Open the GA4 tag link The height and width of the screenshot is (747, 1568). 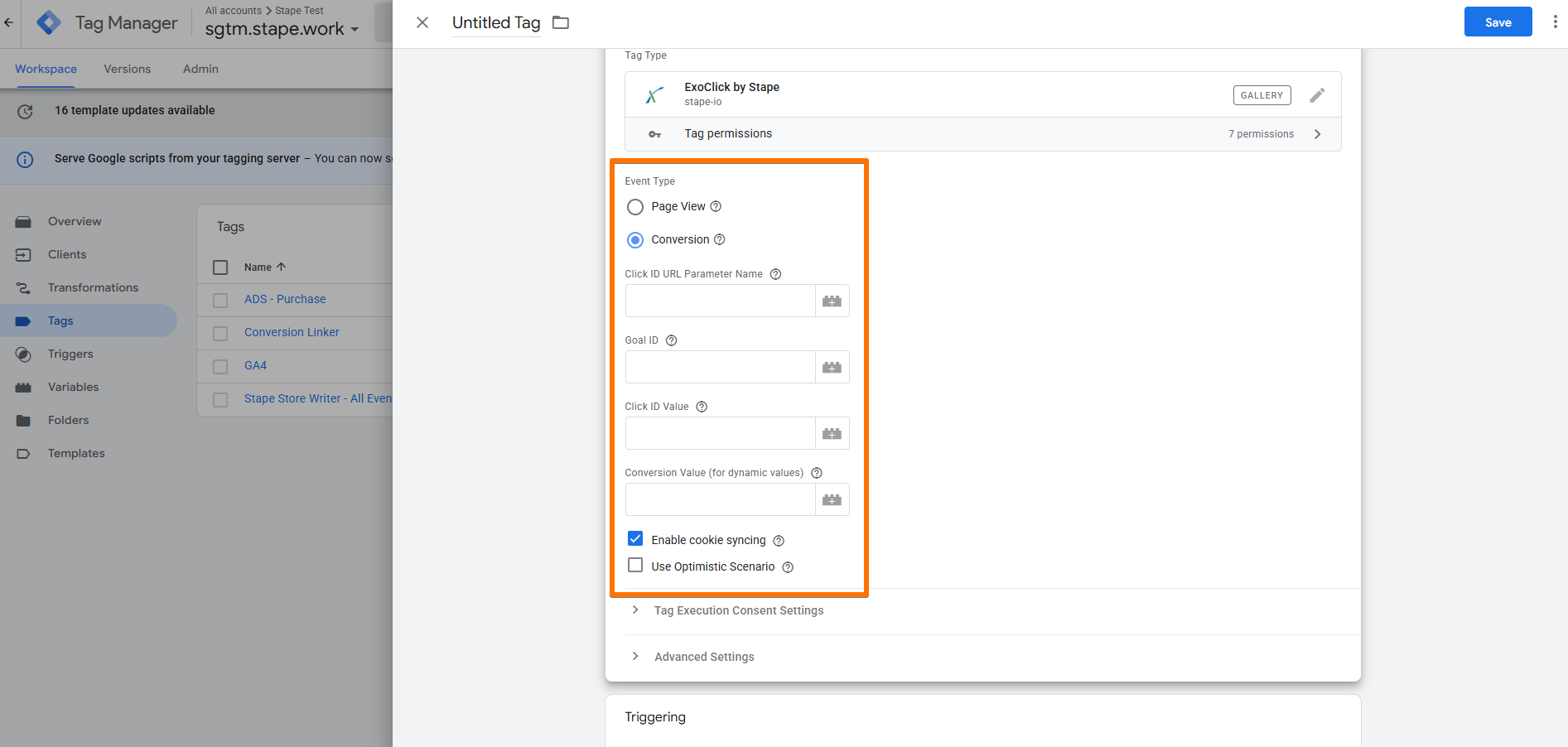click(255, 365)
